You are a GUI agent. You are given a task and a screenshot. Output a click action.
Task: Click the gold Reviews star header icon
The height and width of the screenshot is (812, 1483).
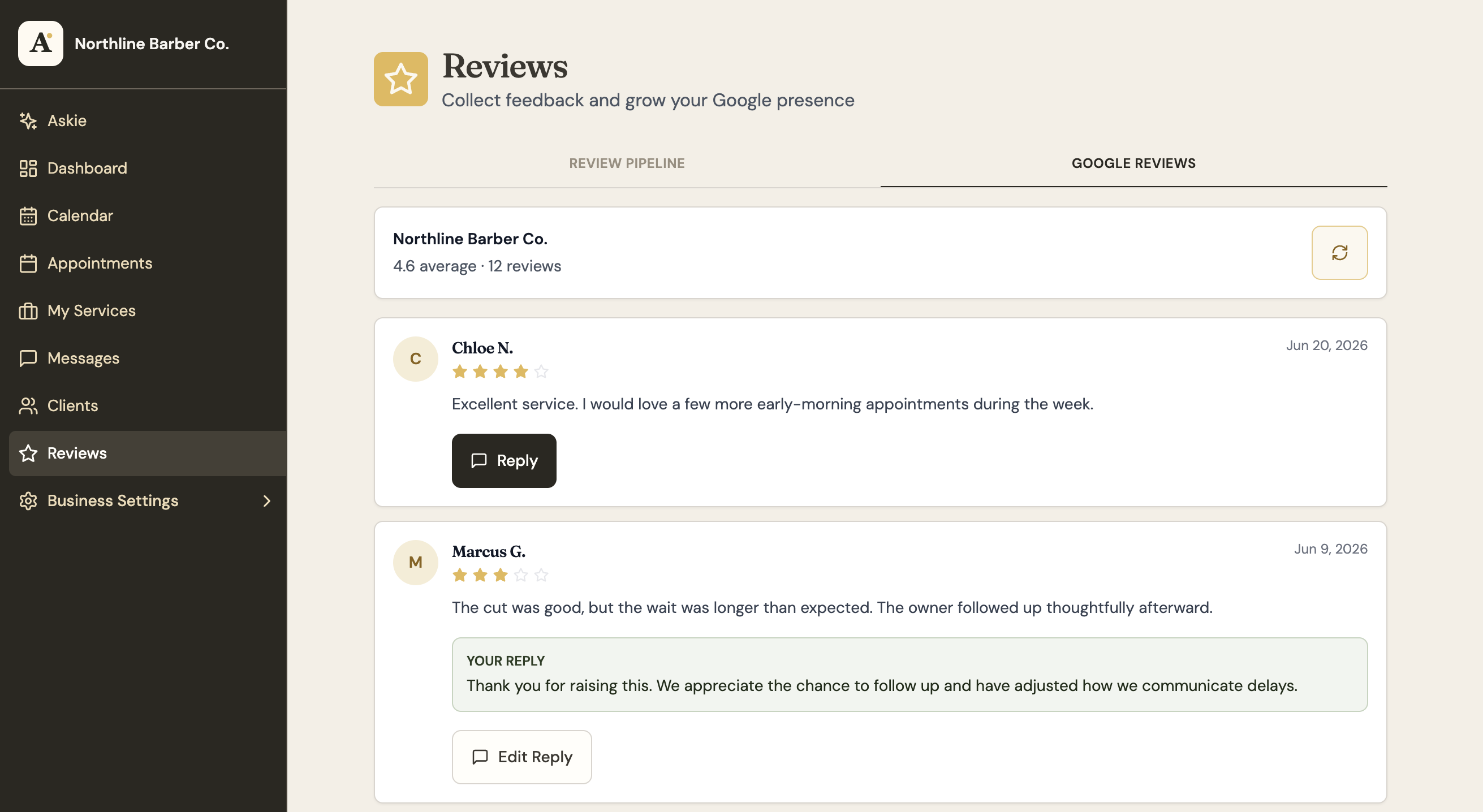point(400,79)
